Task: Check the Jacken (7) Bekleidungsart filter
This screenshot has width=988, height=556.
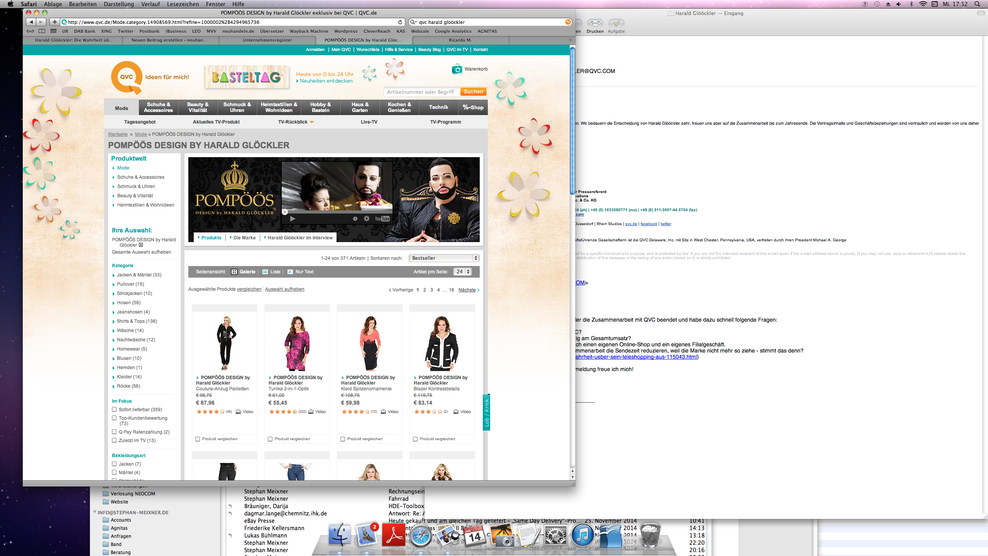Action: pos(115,464)
